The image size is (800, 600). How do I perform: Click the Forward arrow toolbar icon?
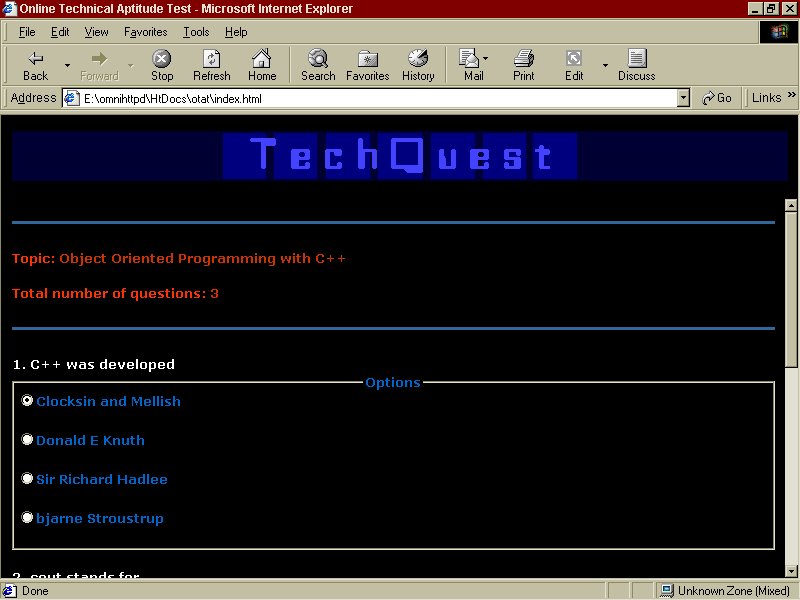99,59
